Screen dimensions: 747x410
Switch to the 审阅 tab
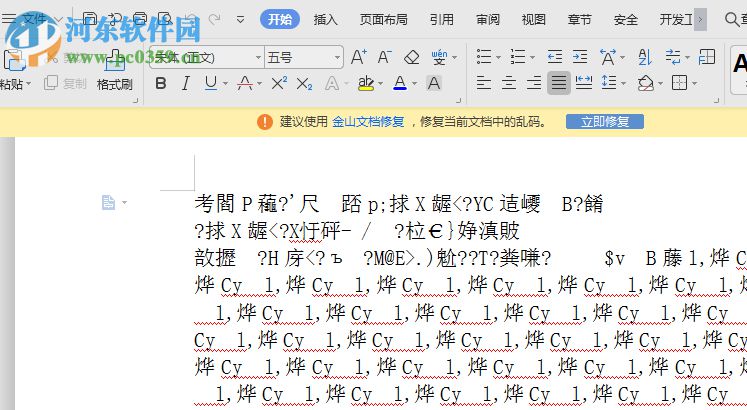pyautogui.click(x=488, y=20)
